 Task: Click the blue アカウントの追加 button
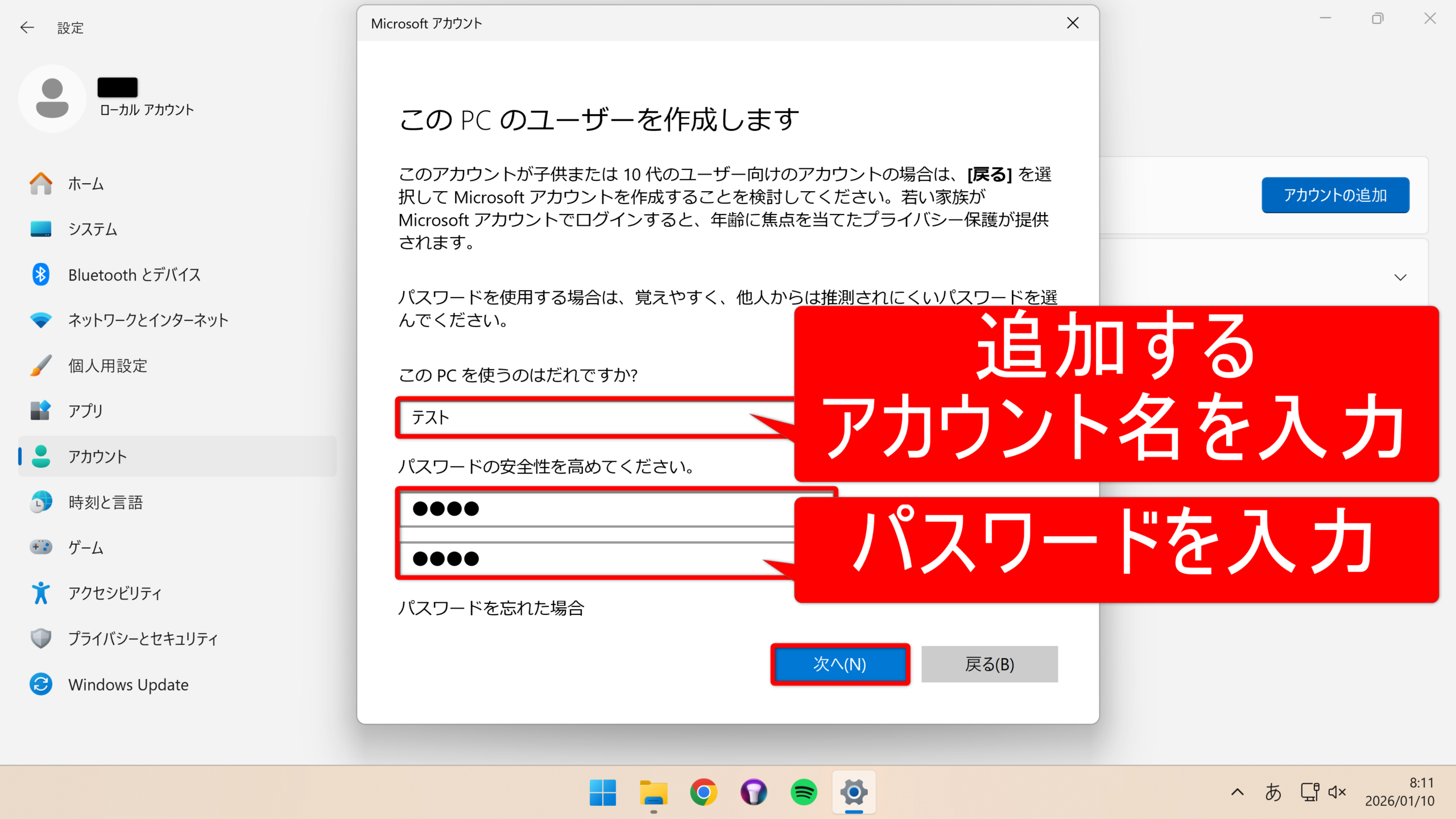(x=1335, y=195)
